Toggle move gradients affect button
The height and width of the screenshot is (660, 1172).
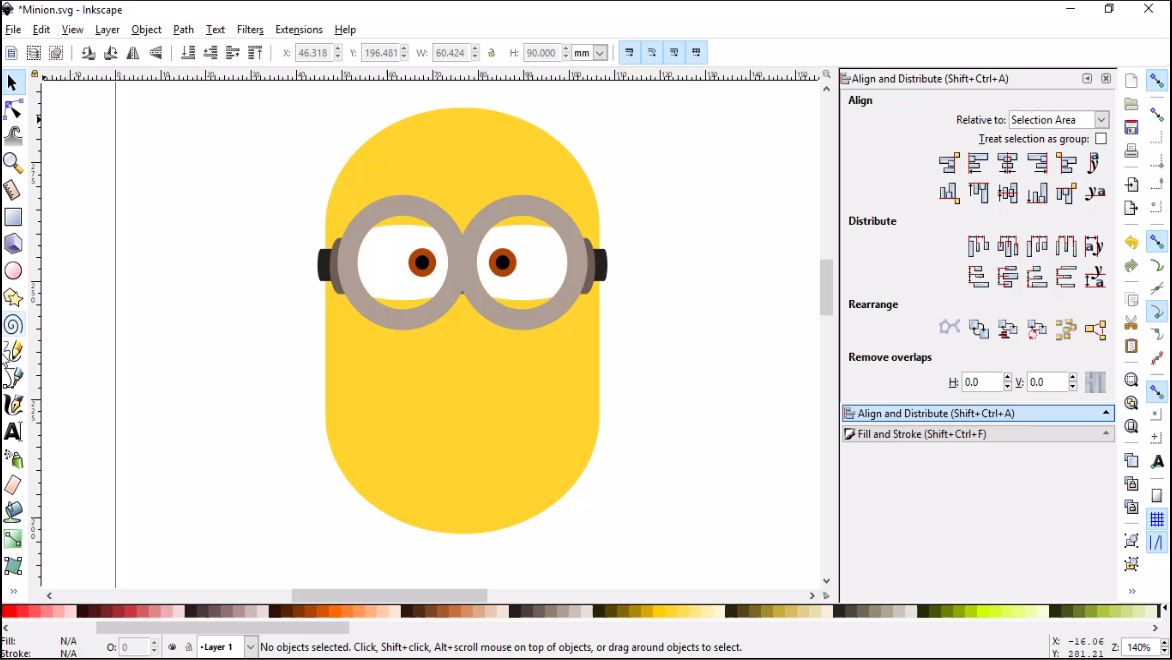coord(674,53)
